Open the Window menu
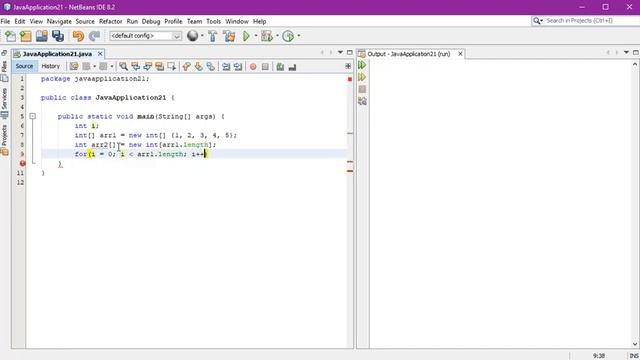The width and height of the screenshot is (640, 360). coord(237,21)
